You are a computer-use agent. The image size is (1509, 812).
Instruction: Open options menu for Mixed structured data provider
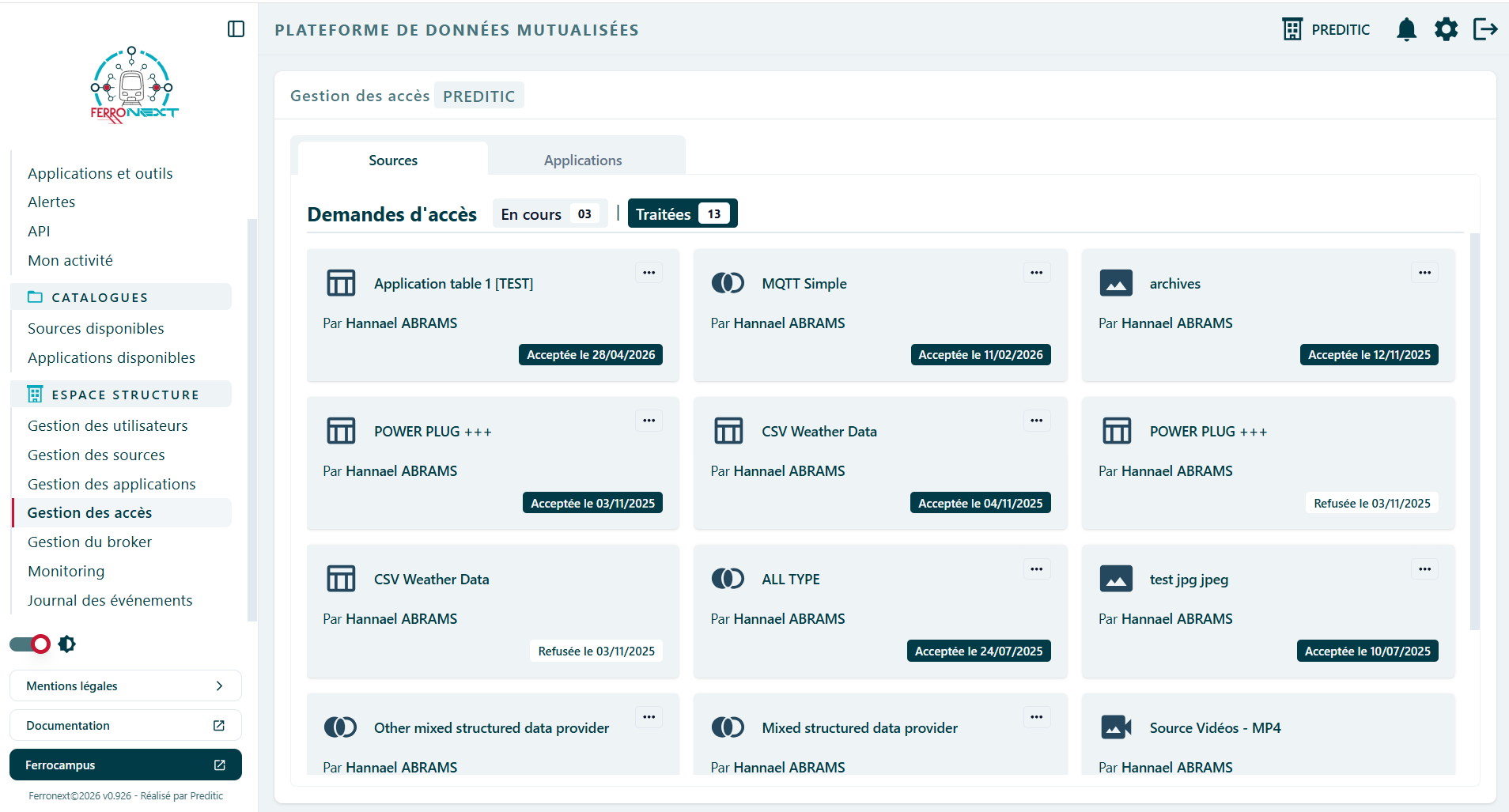(1036, 717)
